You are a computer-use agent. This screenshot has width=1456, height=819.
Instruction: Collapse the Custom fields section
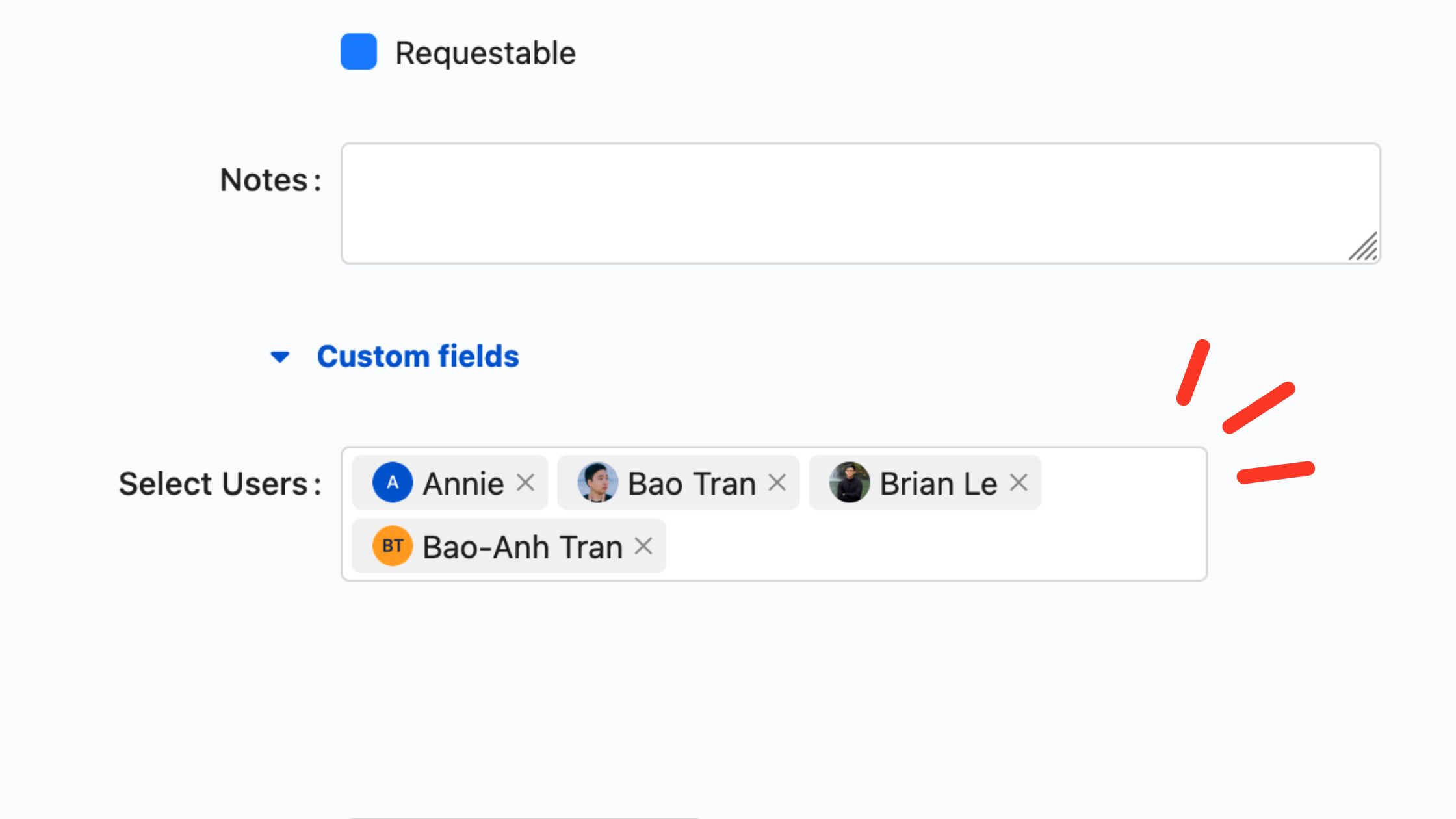[x=280, y=356]
